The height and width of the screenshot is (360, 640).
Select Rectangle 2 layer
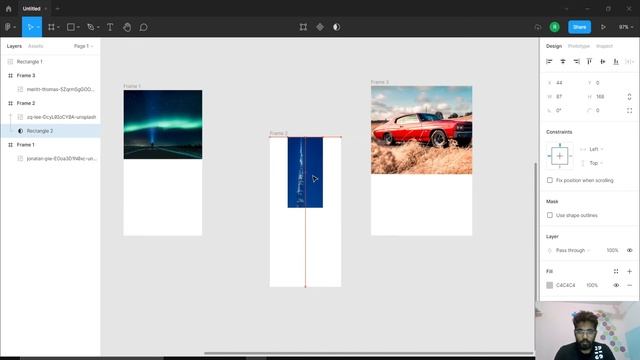50,131
